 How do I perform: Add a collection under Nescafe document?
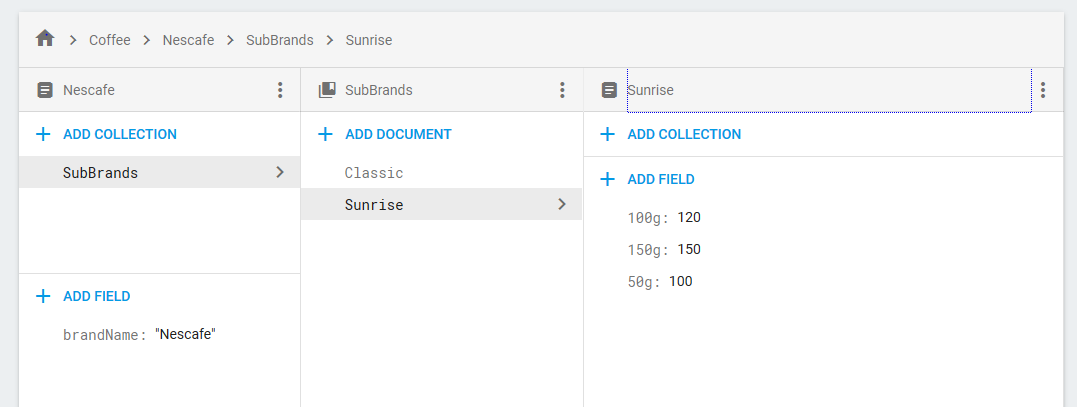click(x=119, y=134)
